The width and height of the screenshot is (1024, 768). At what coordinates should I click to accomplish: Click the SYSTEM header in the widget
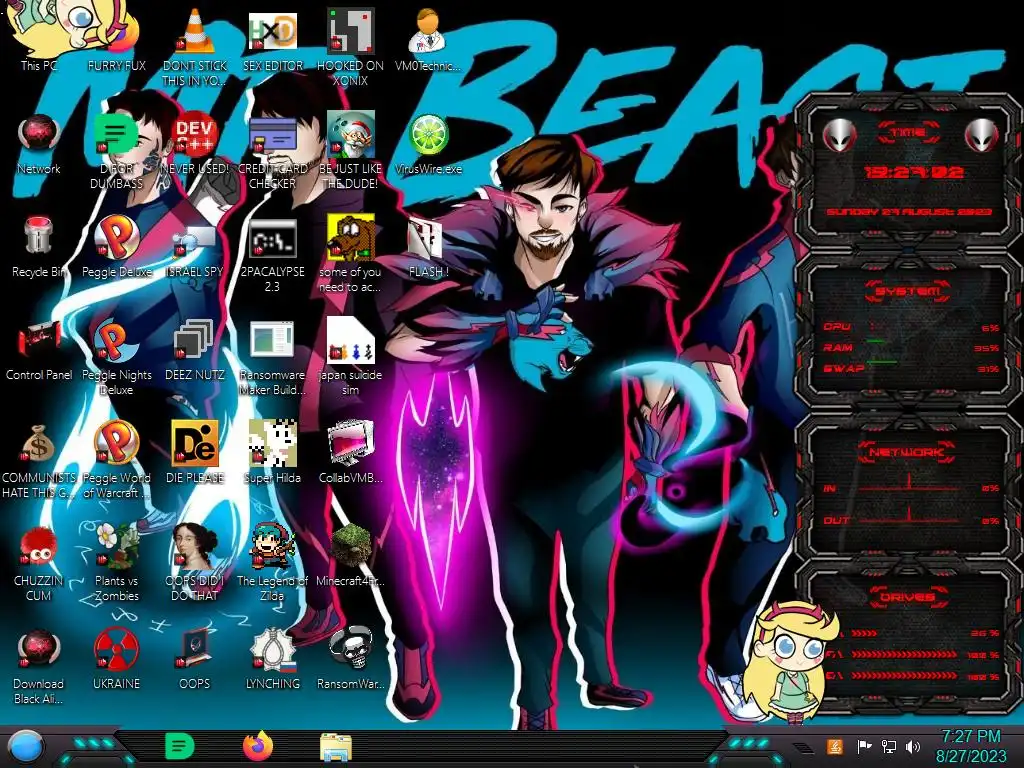tap(907, 291)
